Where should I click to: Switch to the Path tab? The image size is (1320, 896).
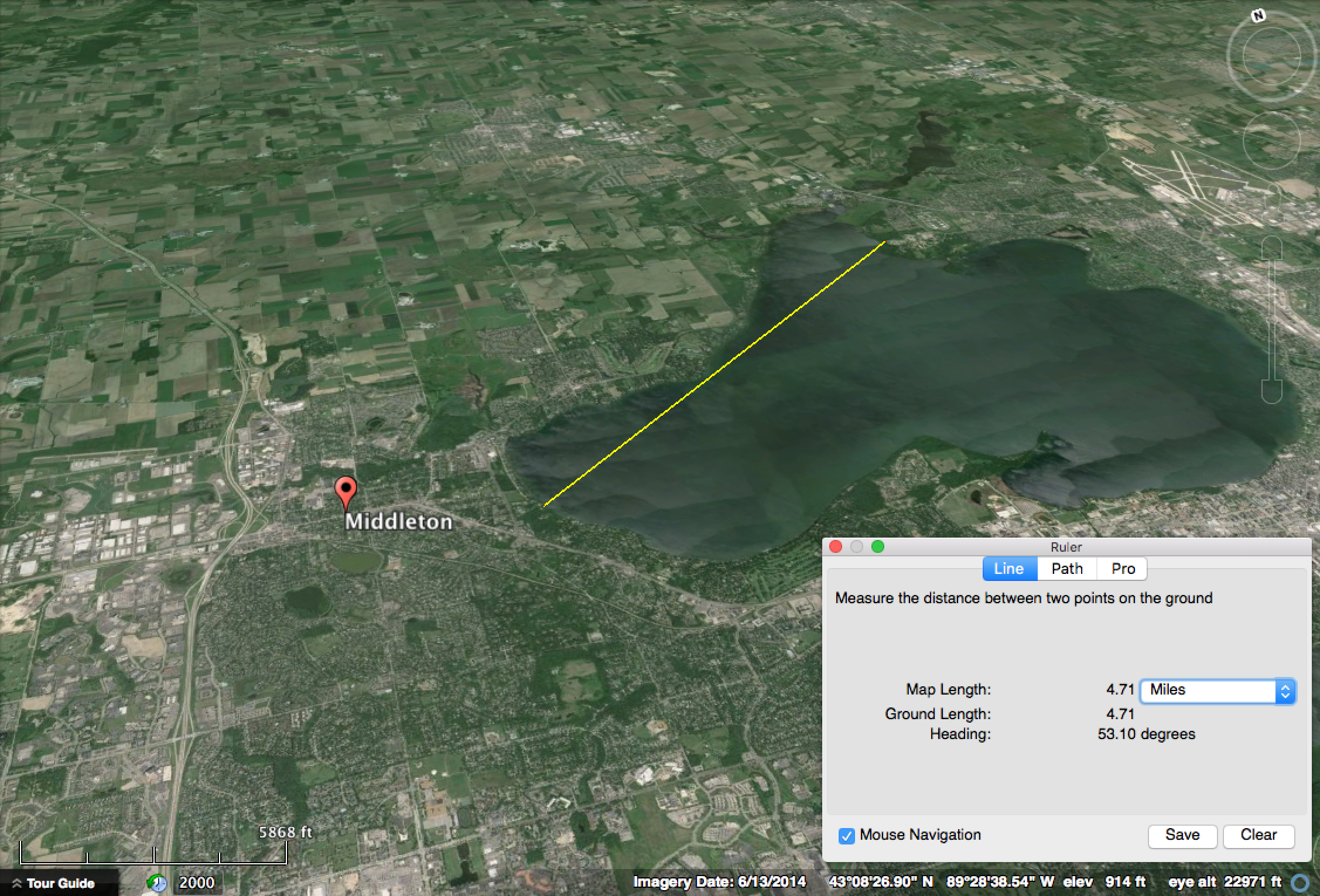point(1066,569)
